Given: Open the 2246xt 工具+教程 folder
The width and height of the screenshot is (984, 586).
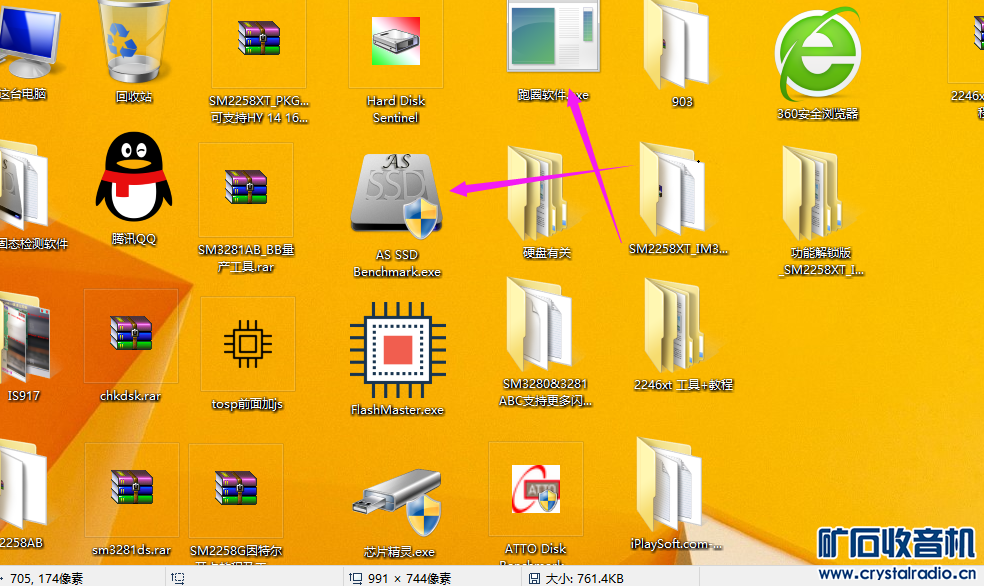Looking at the screenshot, I should (674, 326).
